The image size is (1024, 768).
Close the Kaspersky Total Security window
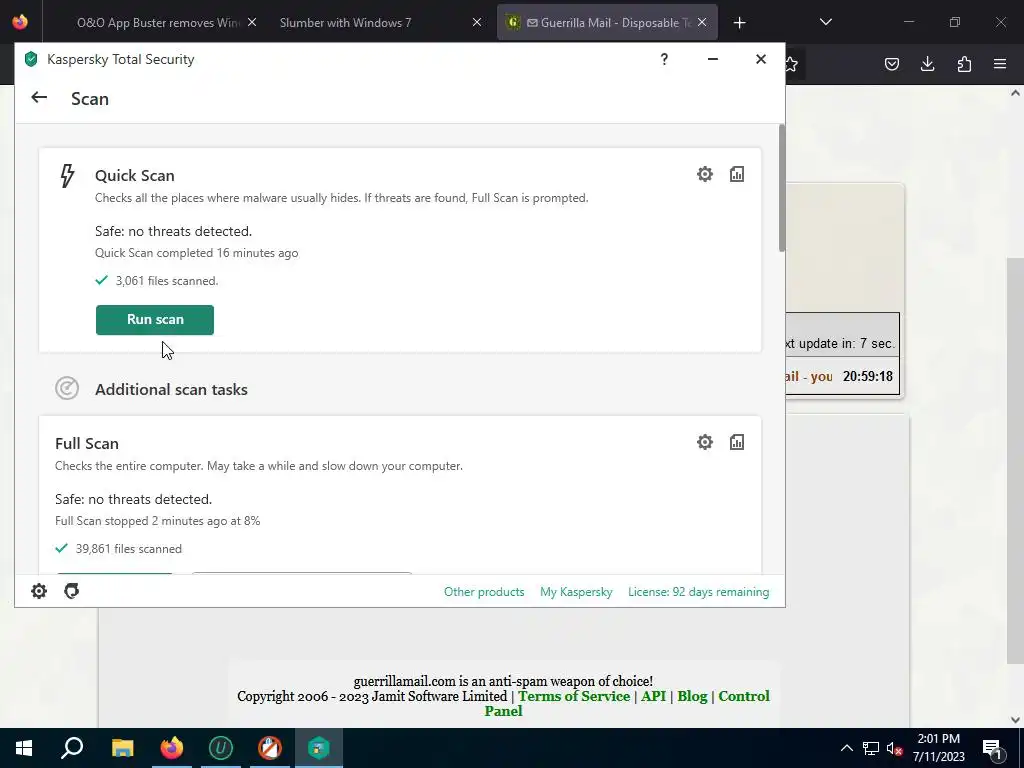761,59
